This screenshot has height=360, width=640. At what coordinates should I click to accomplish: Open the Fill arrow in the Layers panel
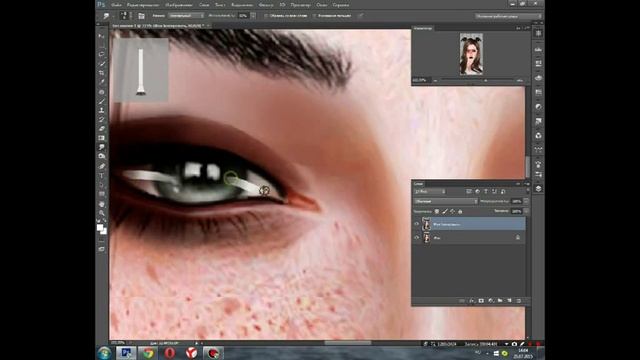click(526, 211)
